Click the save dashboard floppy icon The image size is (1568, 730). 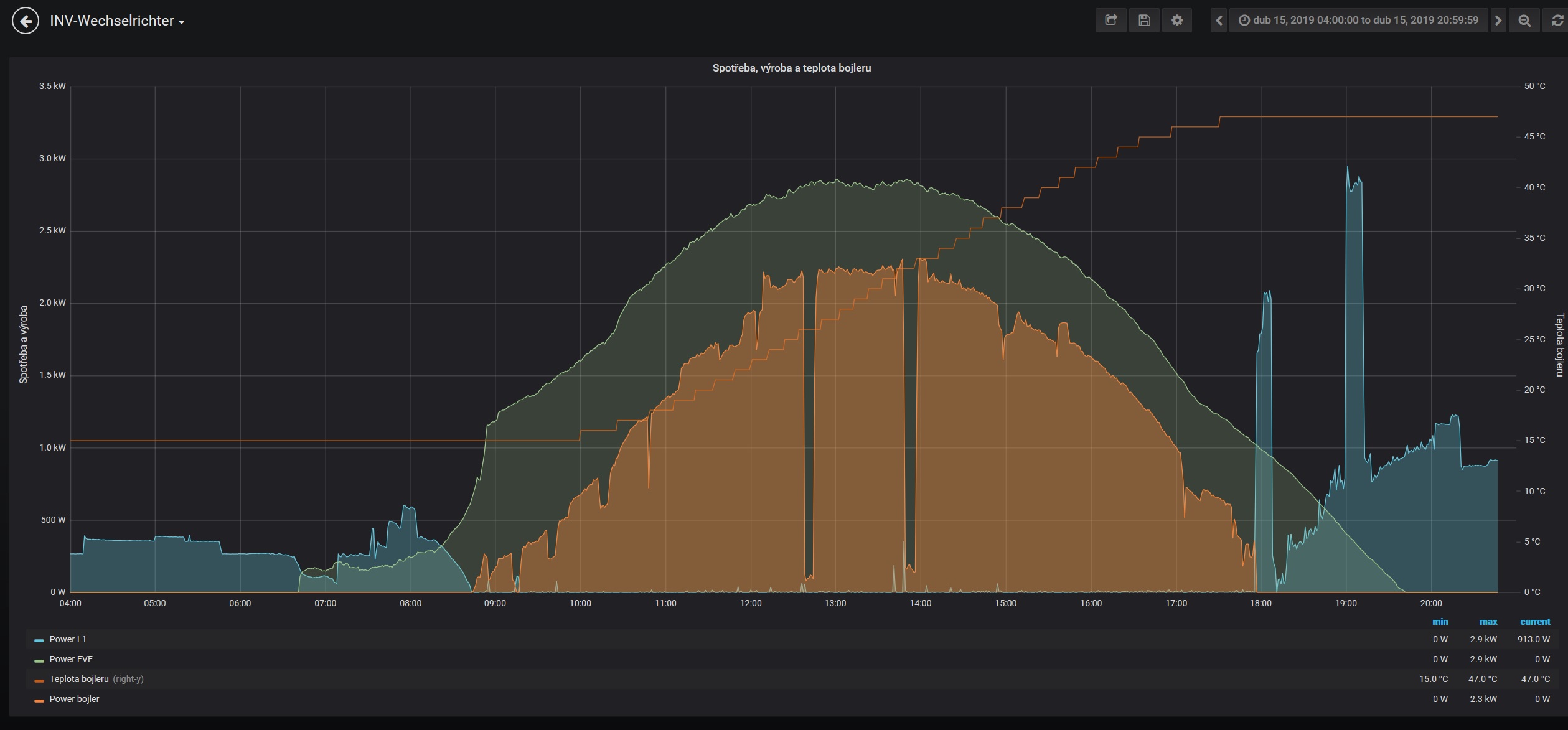1144,21
